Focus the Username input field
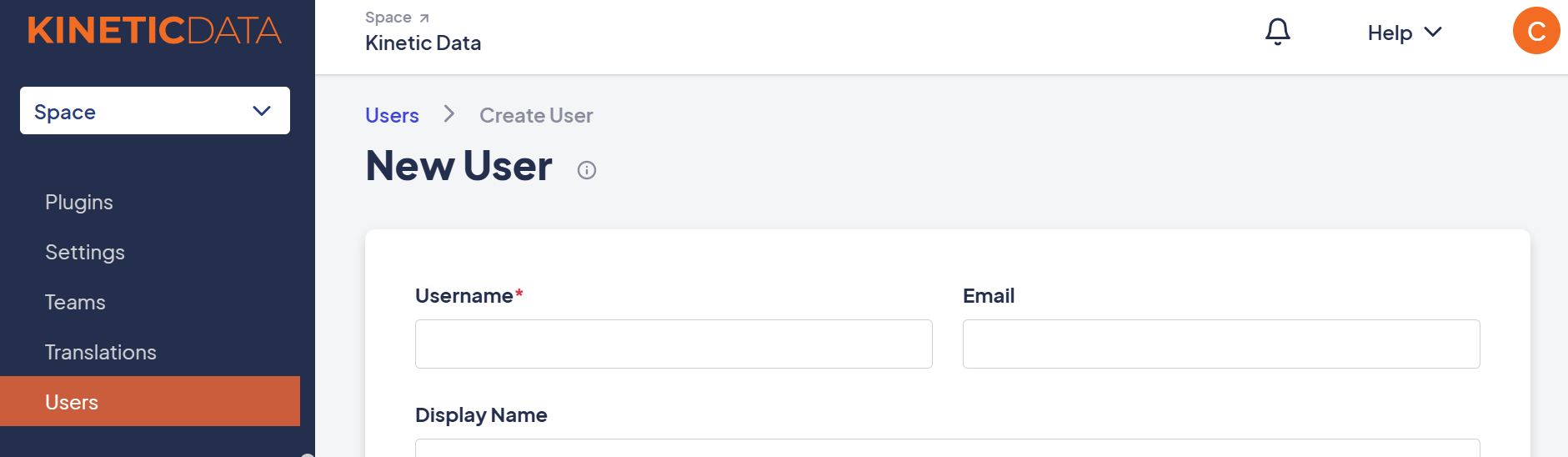Image resolution: width=1568 pixels, height=457 pixels. pos(674,344)
